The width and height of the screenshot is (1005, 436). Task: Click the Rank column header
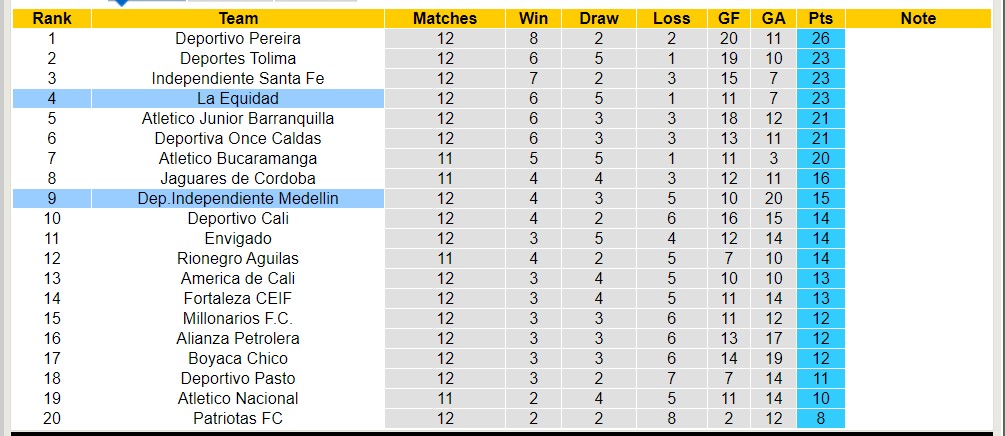(52, 18)
